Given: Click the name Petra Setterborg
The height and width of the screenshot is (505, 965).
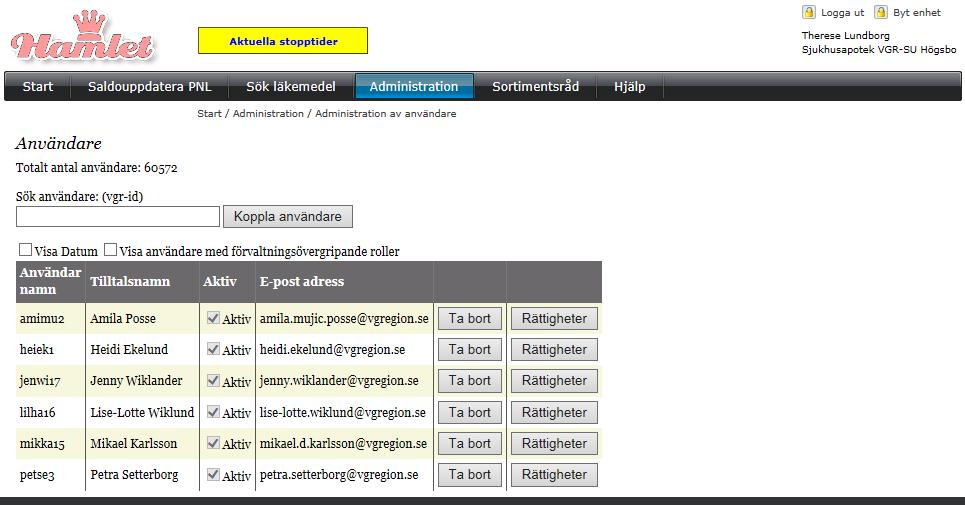Looking at the screenshot, I should click(134, 475).
